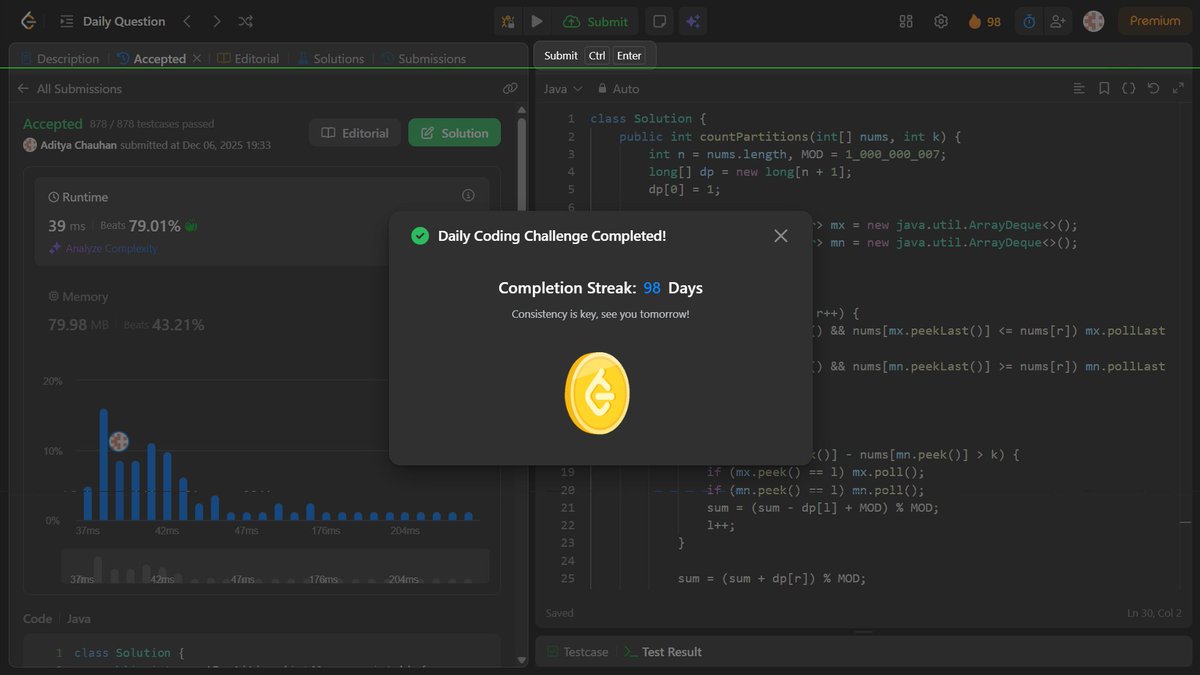
Task: Open settings gear in top bar
Action: 941,21
